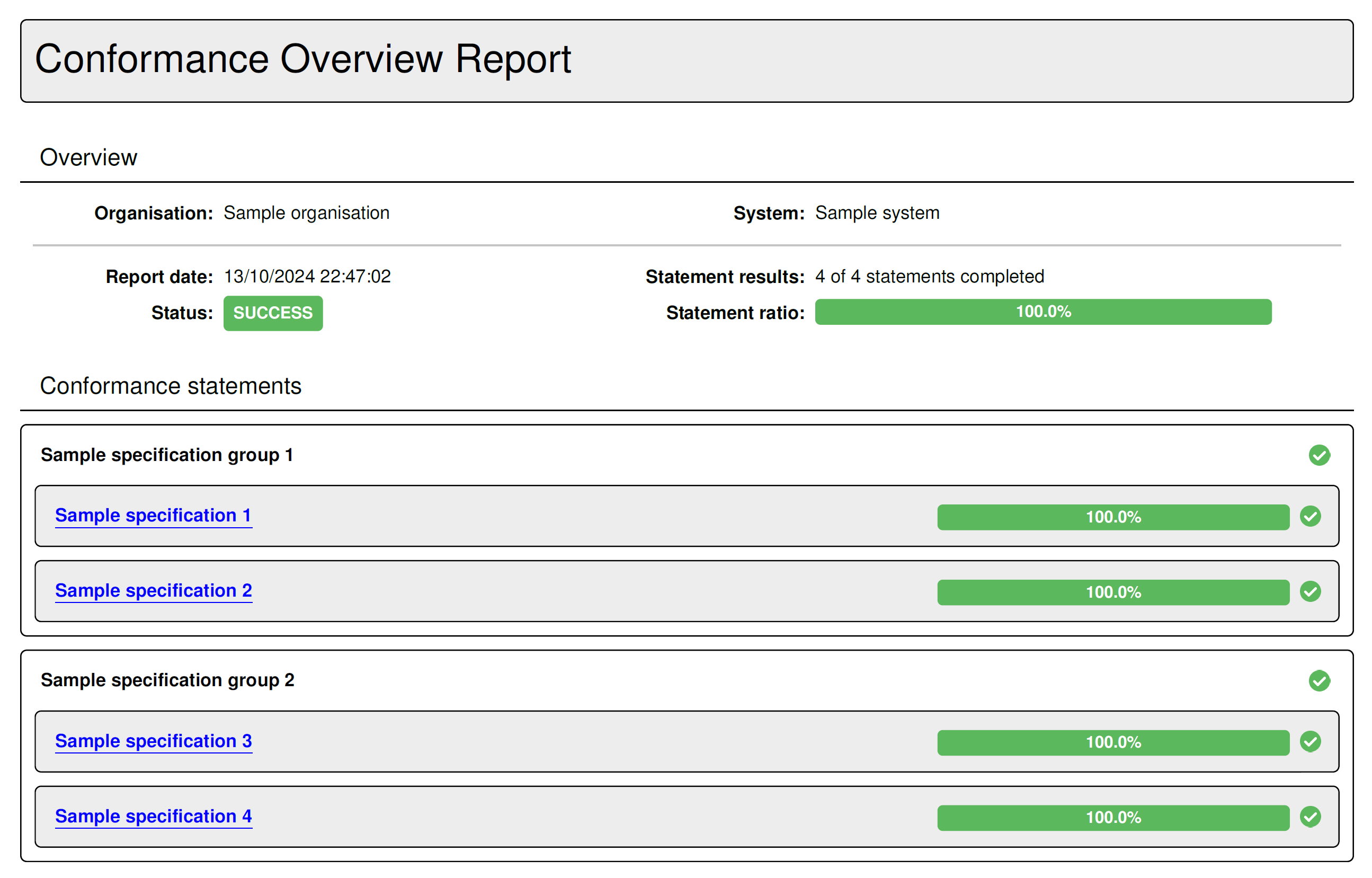This screenshot has height=878, width=1372.
Task: Click the check icon beside Sample specification 4
Action: [x=1311, y=817]
